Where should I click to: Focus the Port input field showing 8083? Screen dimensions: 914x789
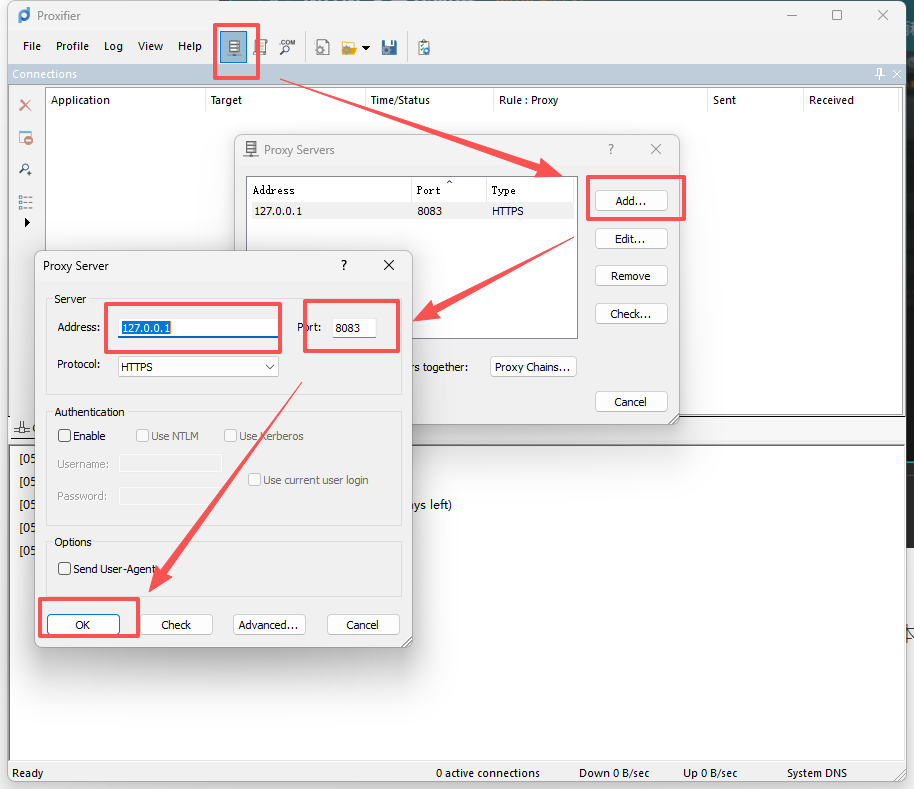point(354,327)
